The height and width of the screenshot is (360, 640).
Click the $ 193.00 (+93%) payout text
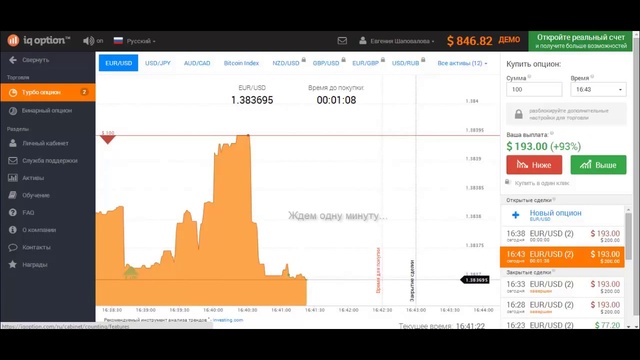click(x=543, y=146)
